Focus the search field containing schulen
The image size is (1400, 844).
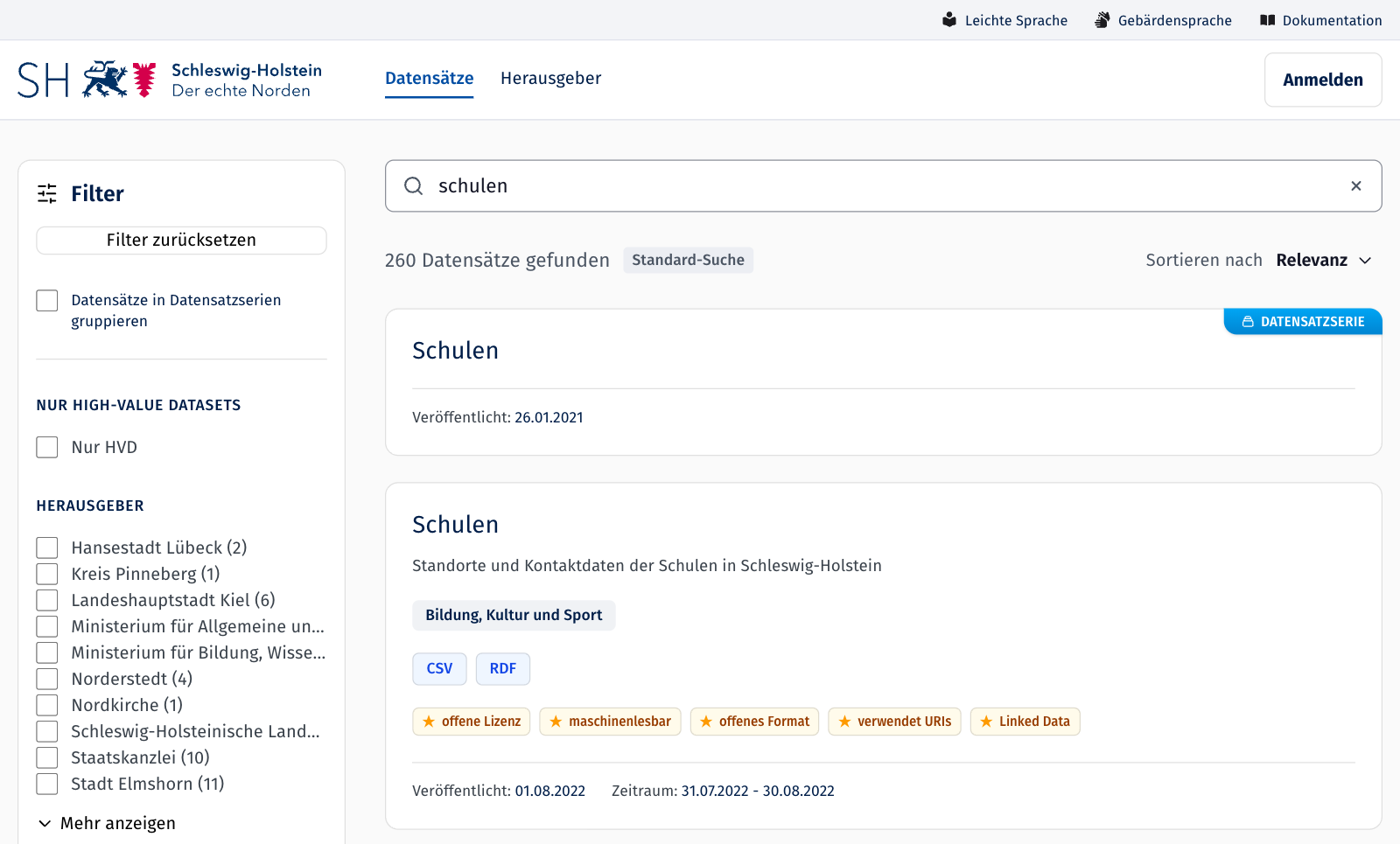[883, 185]
